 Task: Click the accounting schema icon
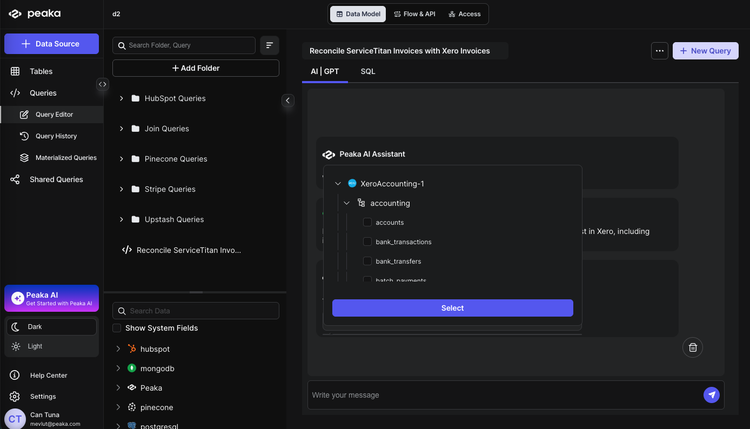point(361,203)
